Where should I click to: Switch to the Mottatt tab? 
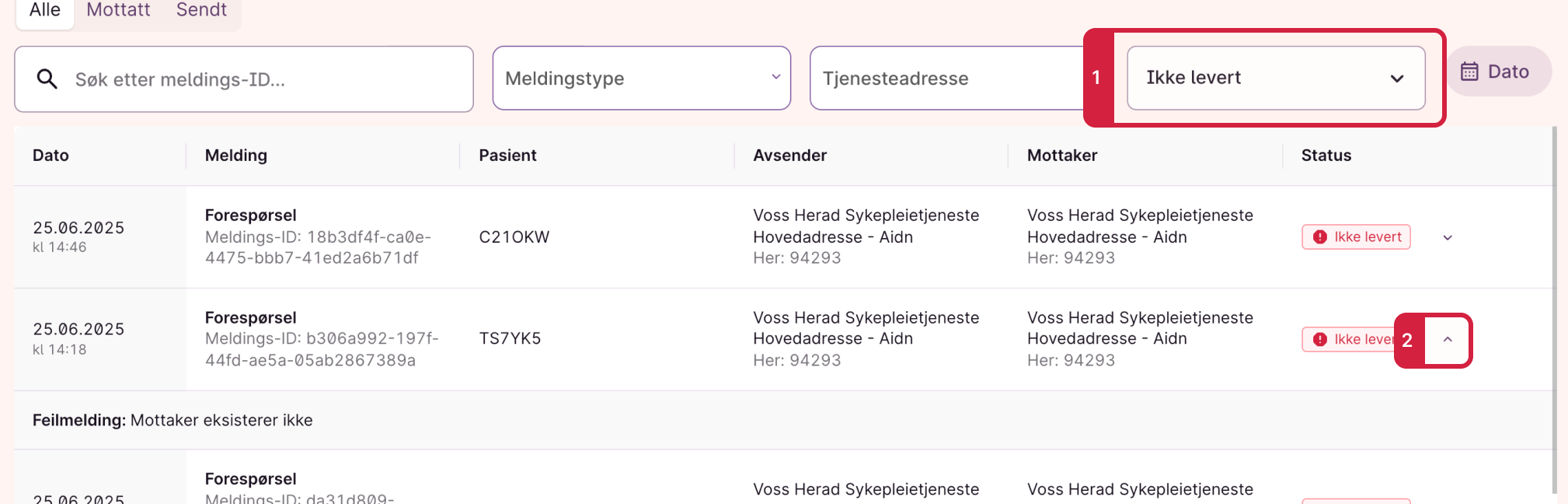pyautogui.click(x=118, y=11)
